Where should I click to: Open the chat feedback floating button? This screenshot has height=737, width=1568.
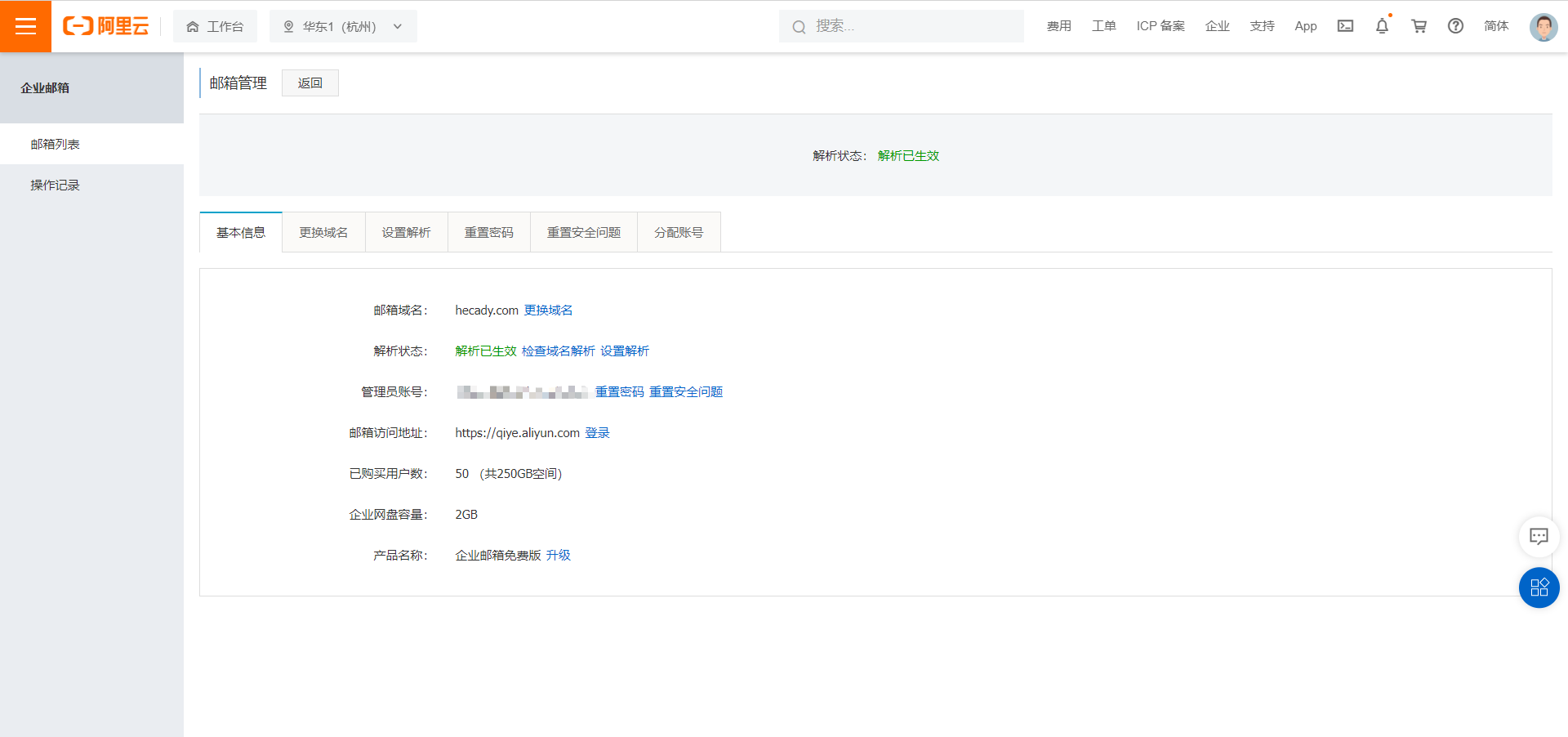coord(1539,537)
